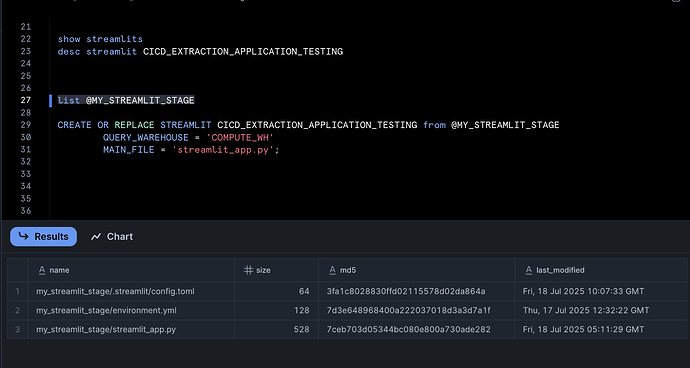The width and height of the screenshot is (690, 368).
Task: Switch to the Results tab
Action: pyautogui.click(x=43, y=236)
